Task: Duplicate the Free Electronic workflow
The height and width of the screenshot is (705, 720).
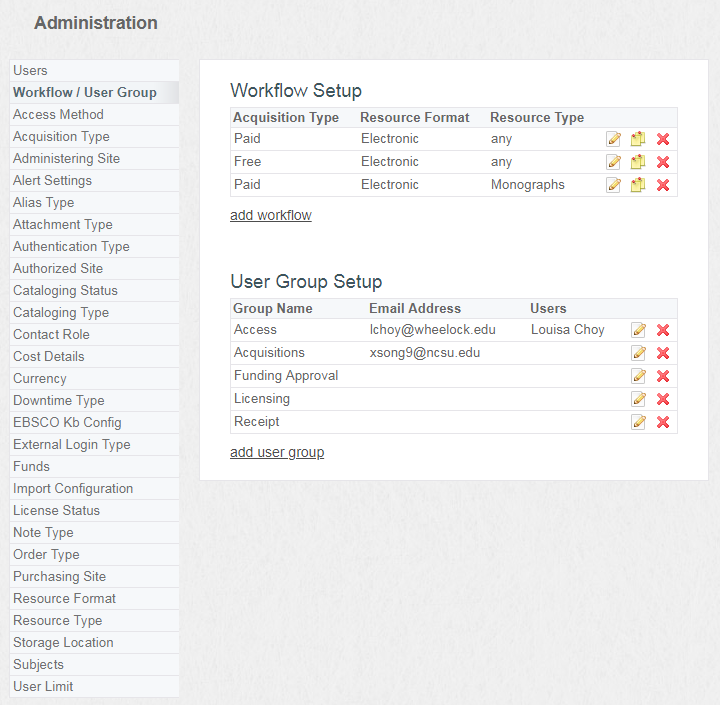Action: tap(638, 162)
